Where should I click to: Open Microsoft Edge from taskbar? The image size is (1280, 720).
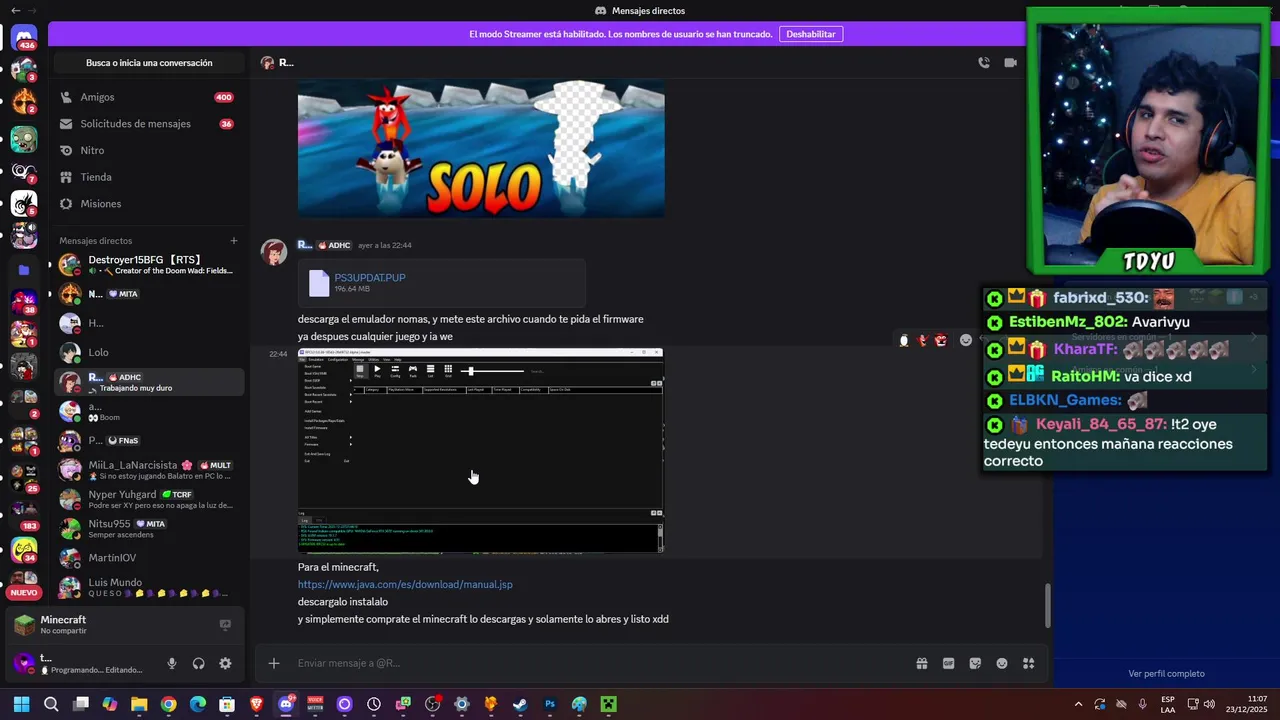[198, 704]
